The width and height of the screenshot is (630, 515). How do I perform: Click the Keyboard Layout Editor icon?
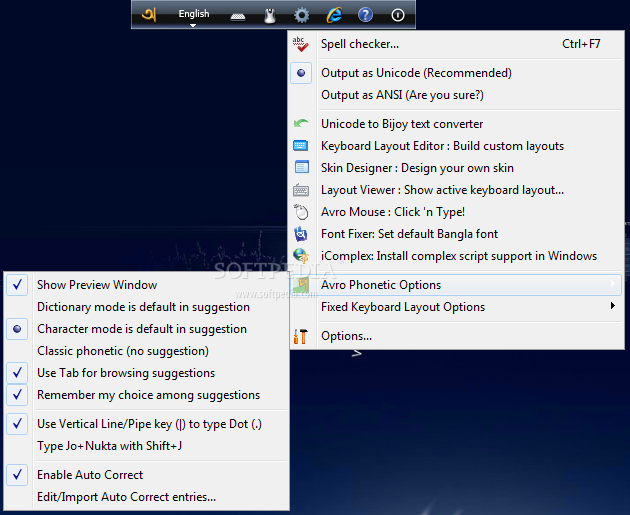click(301, 145)
